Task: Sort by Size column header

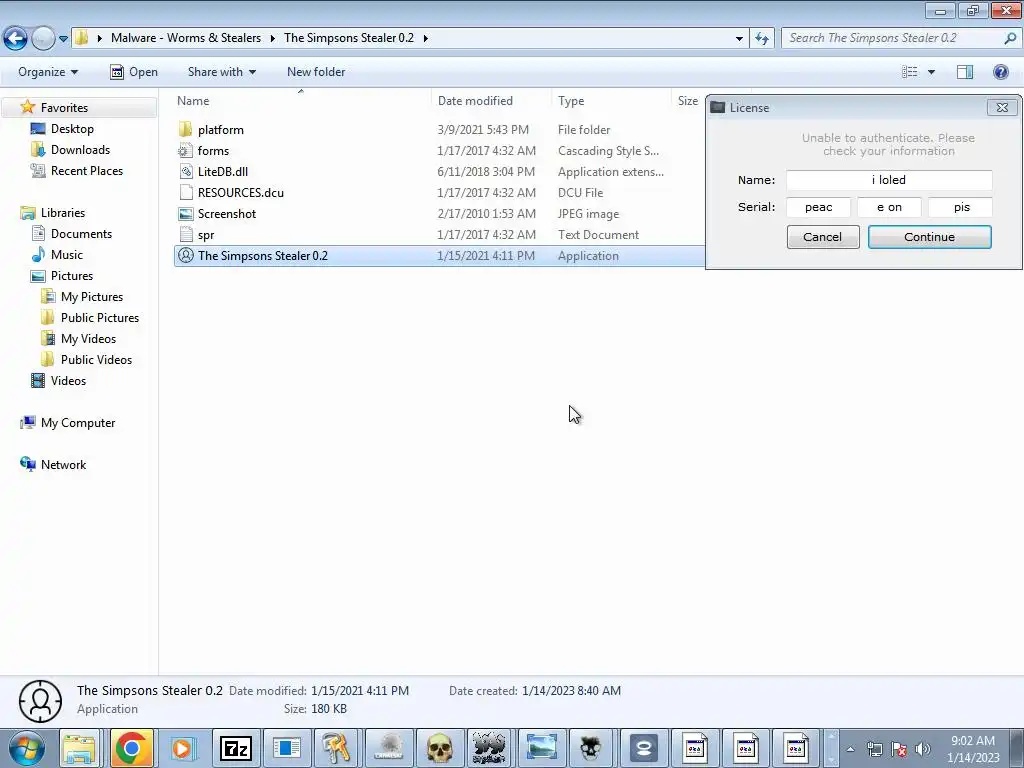Action: [688, 101]
